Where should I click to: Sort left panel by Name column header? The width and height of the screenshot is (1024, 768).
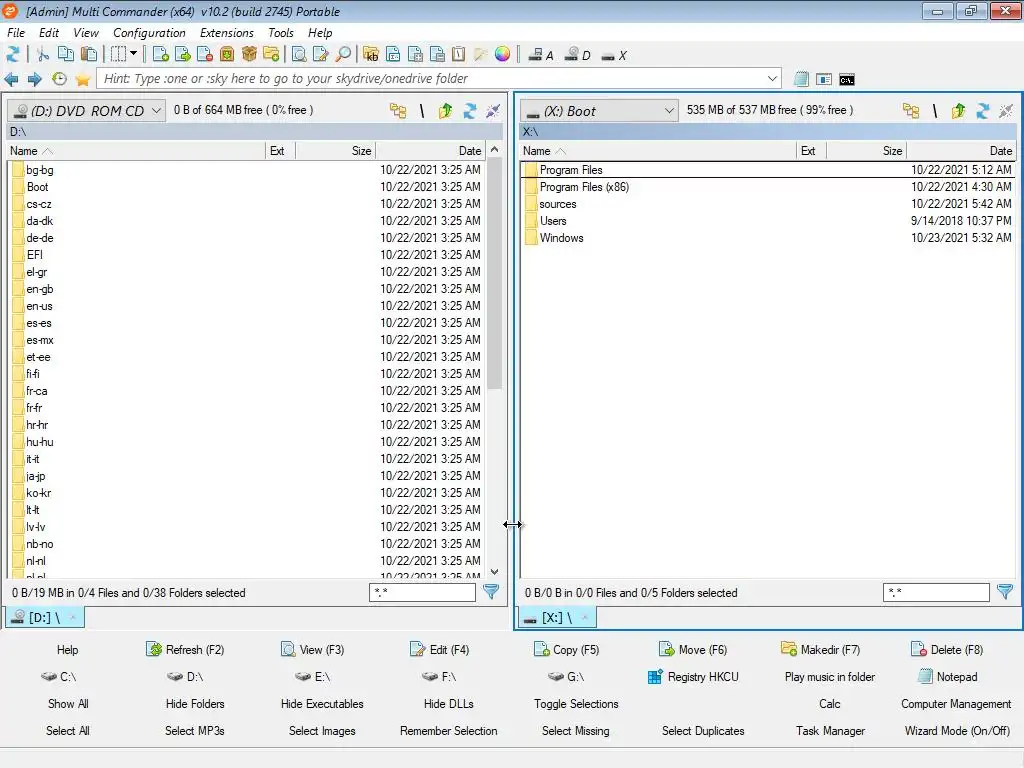(x=136, y=151)
